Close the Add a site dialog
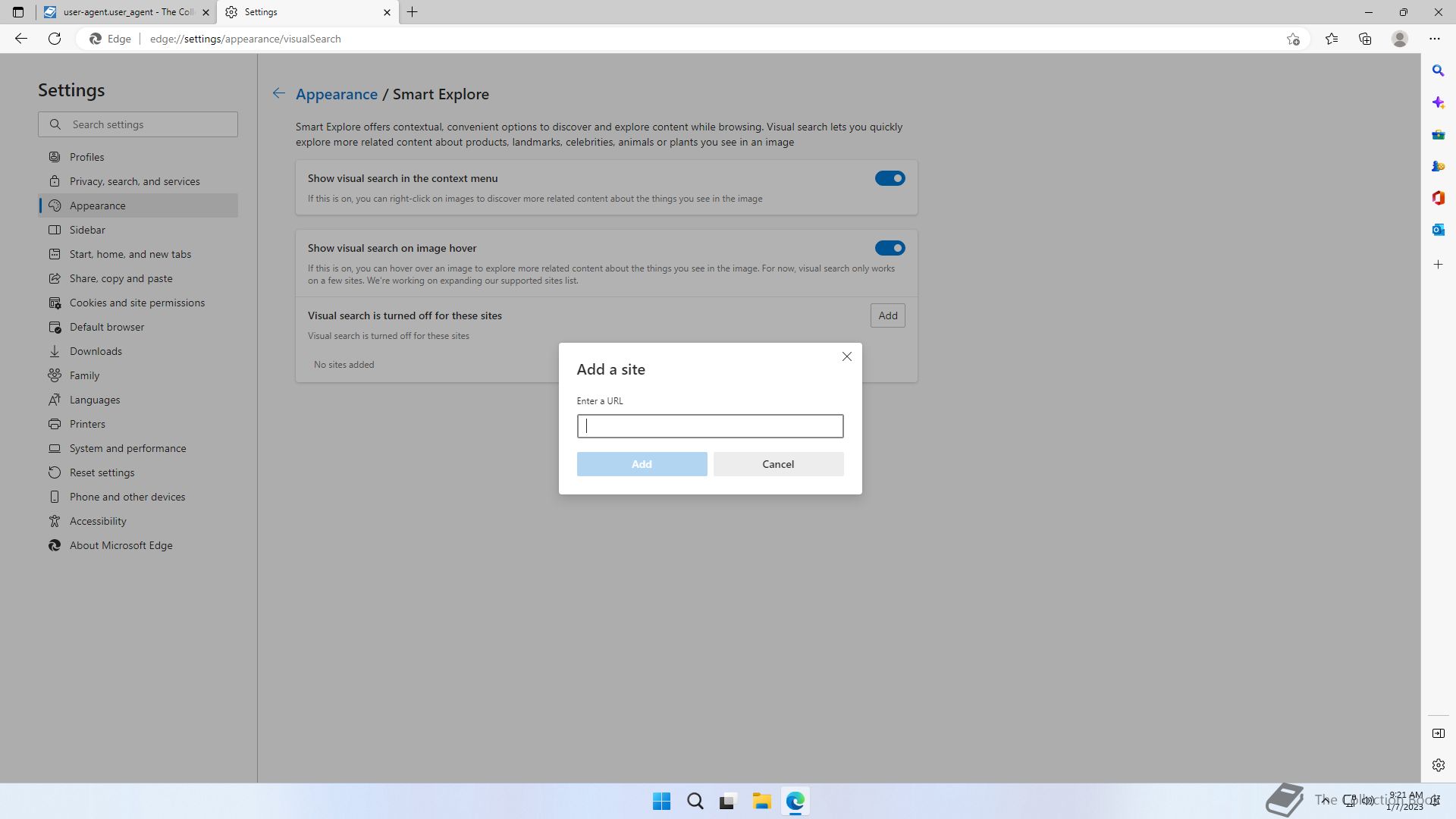1456x819 pixels. [x=846, y=356]
